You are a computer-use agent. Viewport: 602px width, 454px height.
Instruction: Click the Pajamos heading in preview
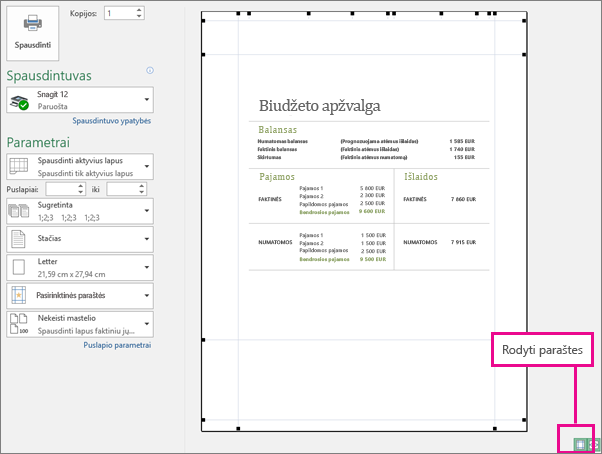click(277, 177)
